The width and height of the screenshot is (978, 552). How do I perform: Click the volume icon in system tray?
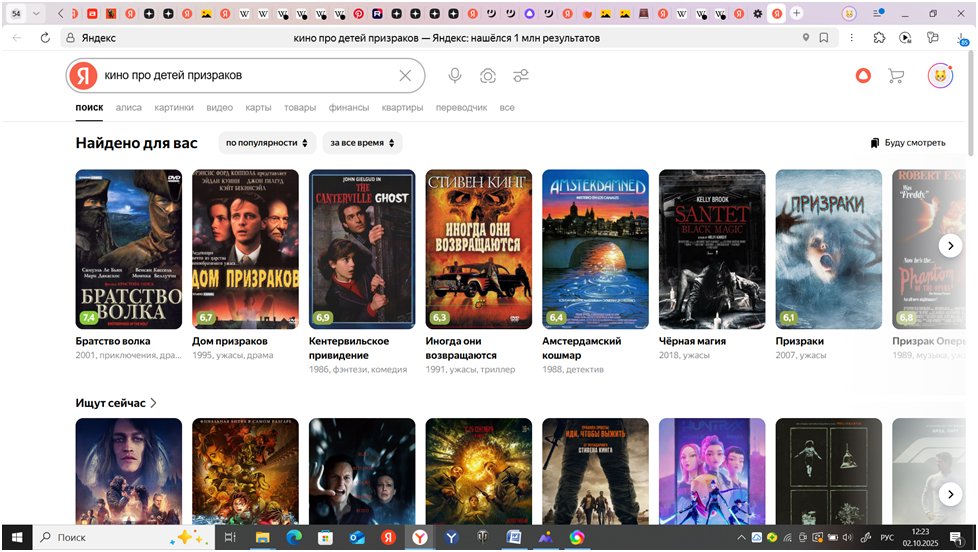pos(847,537)
